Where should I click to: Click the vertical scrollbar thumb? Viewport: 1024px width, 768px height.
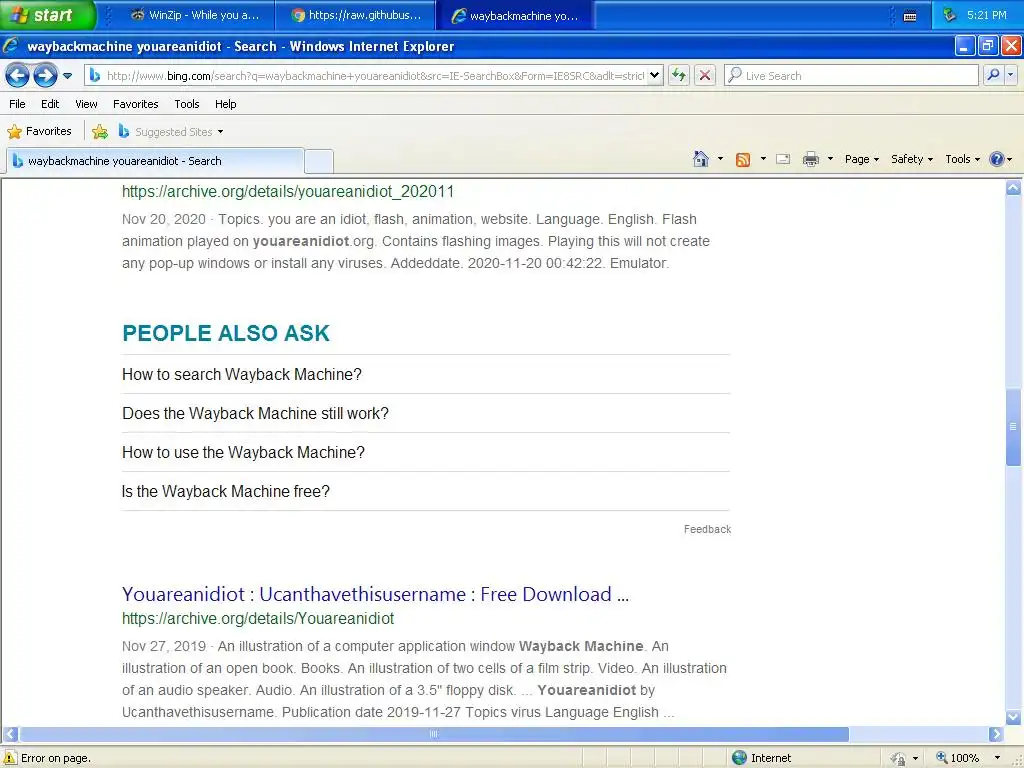pos(1013,427)
